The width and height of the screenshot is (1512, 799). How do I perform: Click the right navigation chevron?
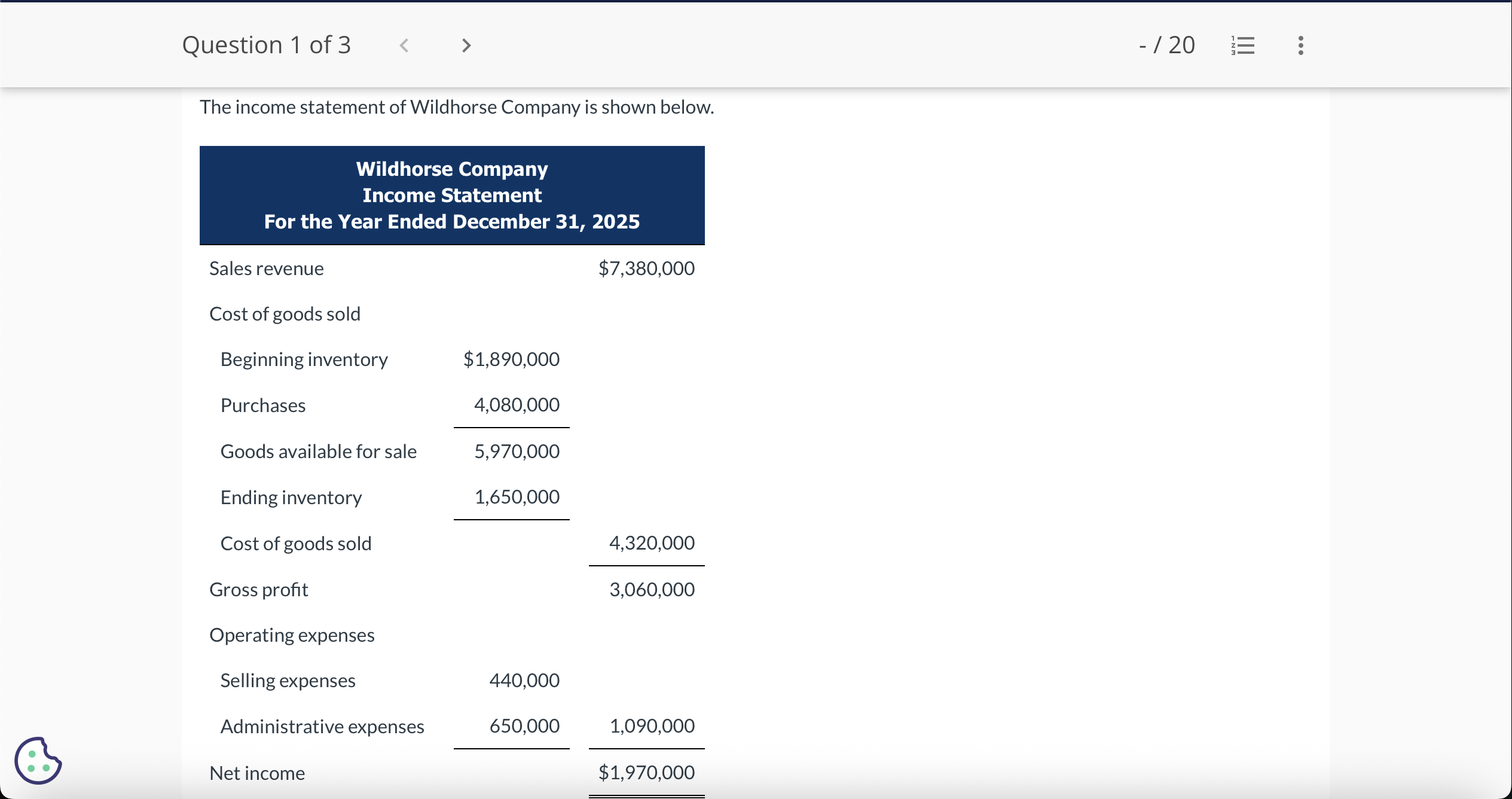(466, 45)
